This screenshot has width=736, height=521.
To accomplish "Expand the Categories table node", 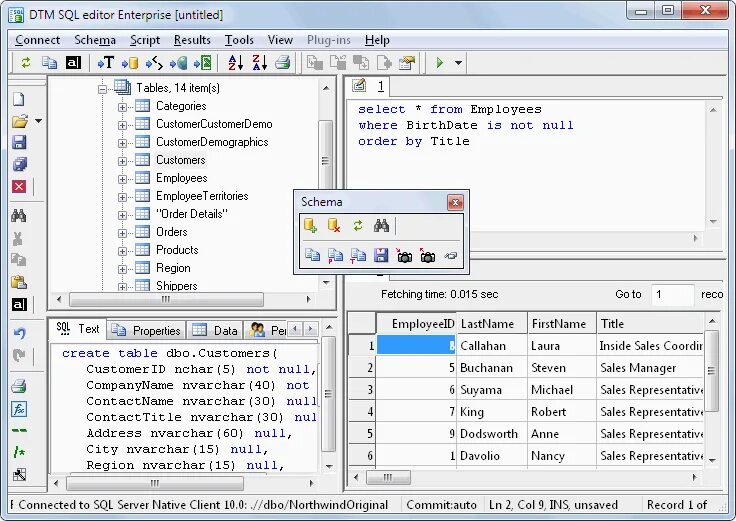I will pos(122,107).
